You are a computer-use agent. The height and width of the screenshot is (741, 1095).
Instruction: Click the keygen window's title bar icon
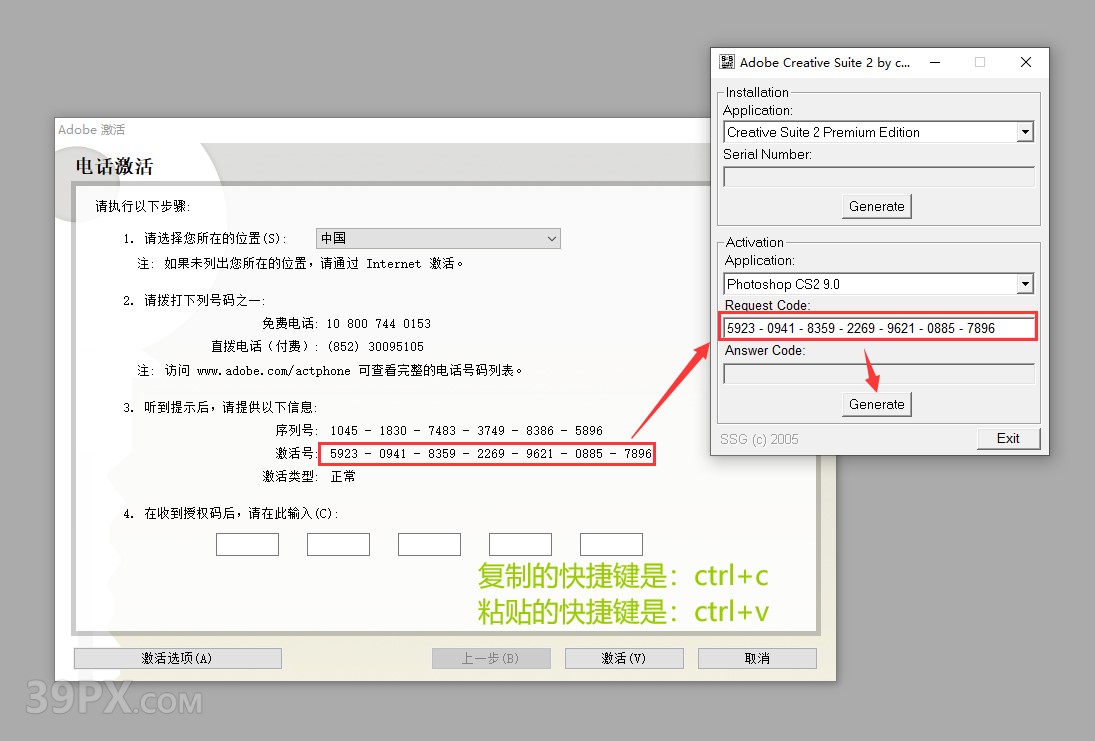pyautogui.click(x=727, y=62)
